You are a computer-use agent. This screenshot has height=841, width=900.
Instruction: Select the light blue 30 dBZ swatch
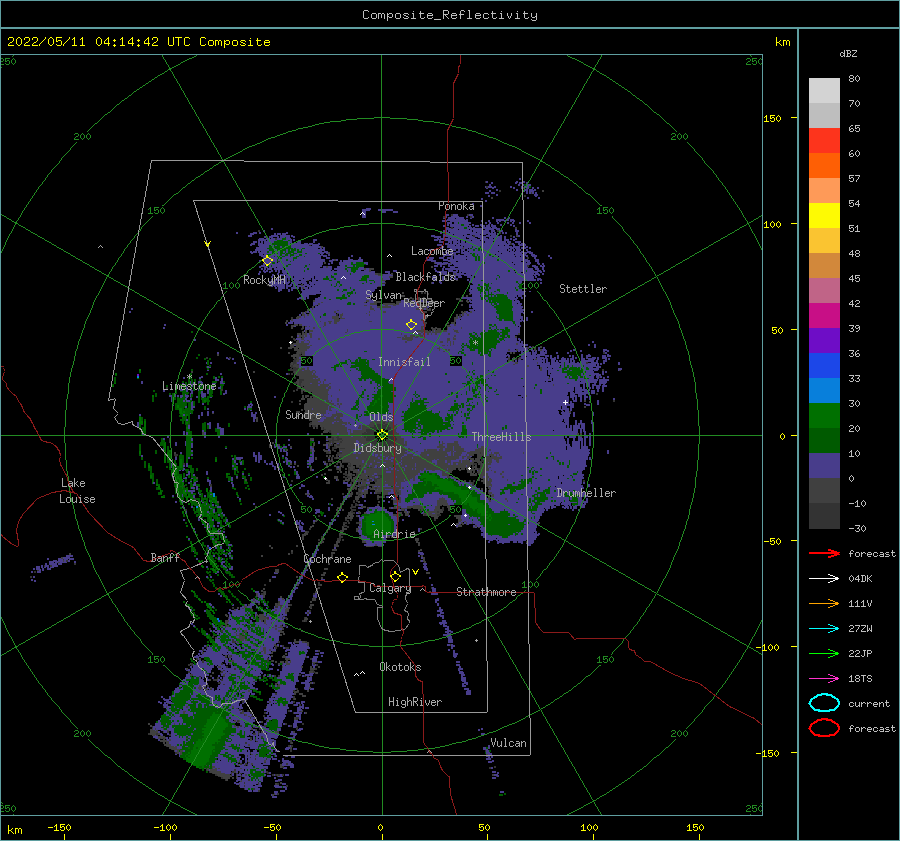tap(824, 390)
